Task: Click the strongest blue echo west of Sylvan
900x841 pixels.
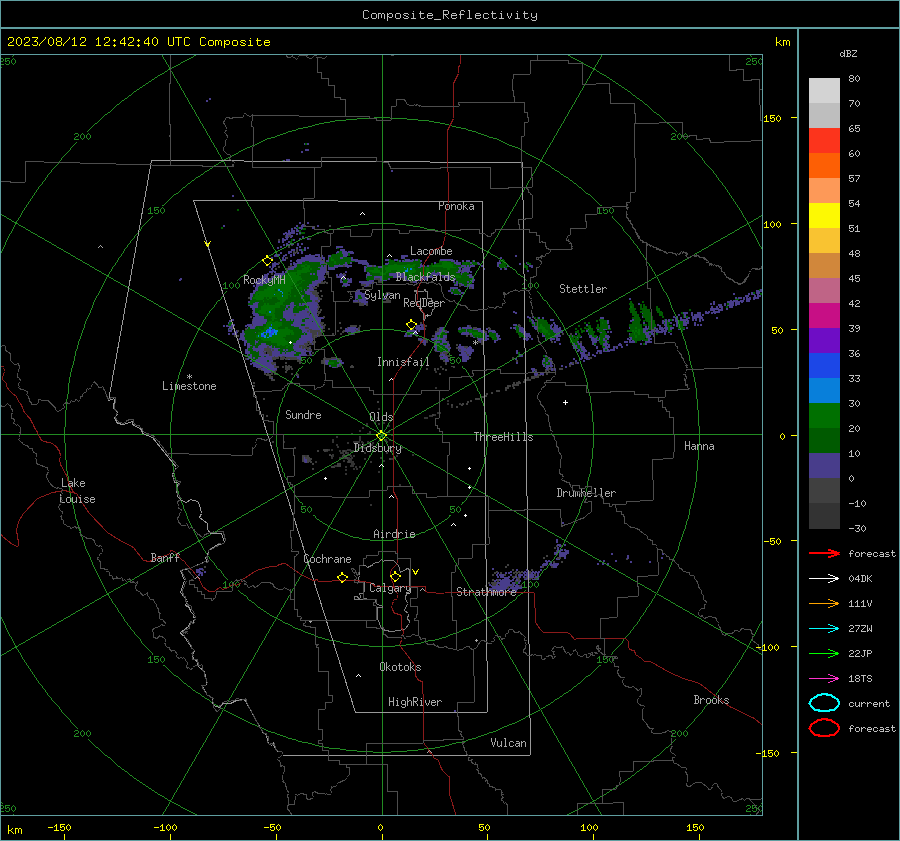Action: (269, 332)
